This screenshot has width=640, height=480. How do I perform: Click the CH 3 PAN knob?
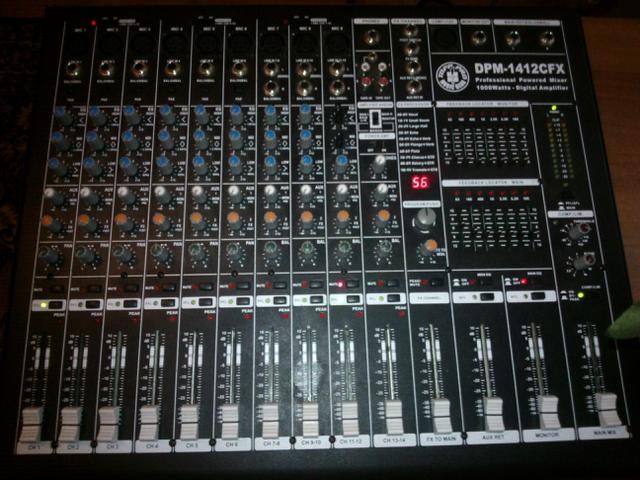(x=123, y=254)
